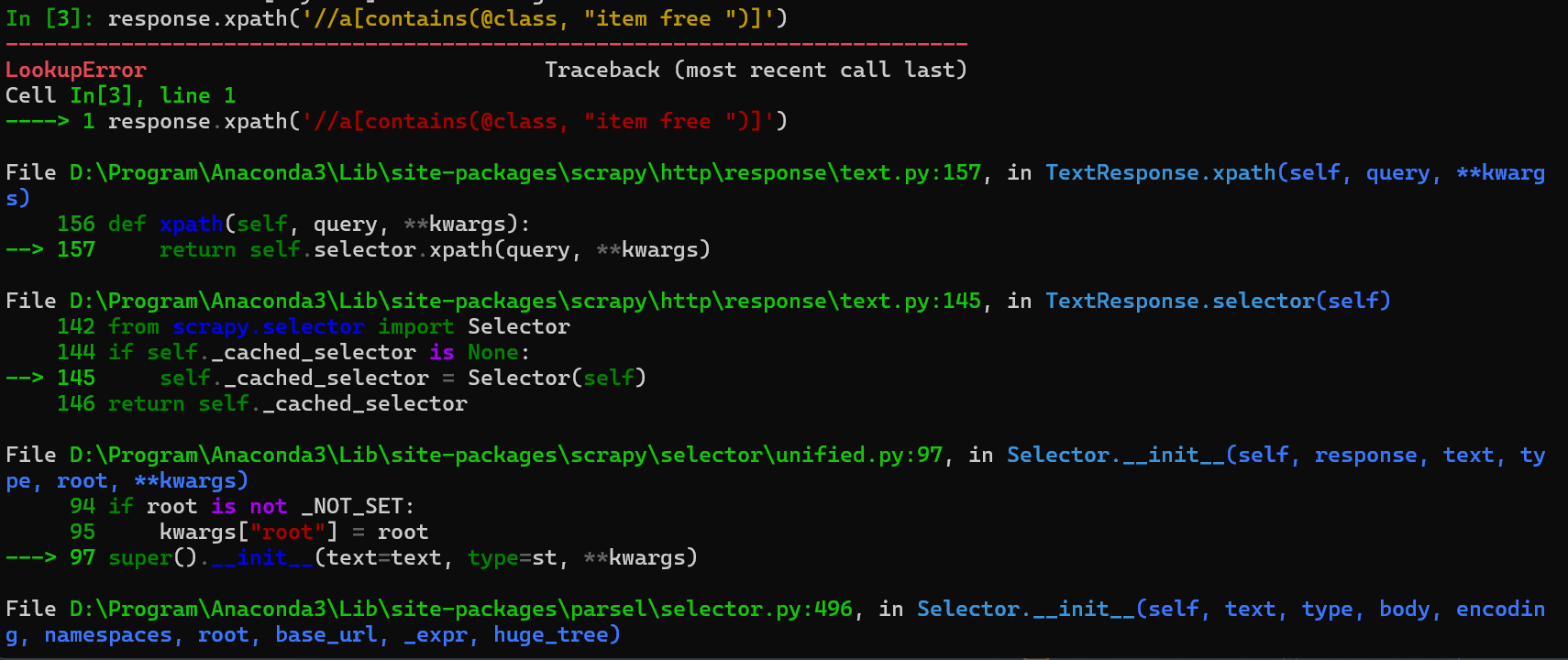Click arrow marker pointing to line 145
This screenshot has height=660, width=1568.
(24, 379)
